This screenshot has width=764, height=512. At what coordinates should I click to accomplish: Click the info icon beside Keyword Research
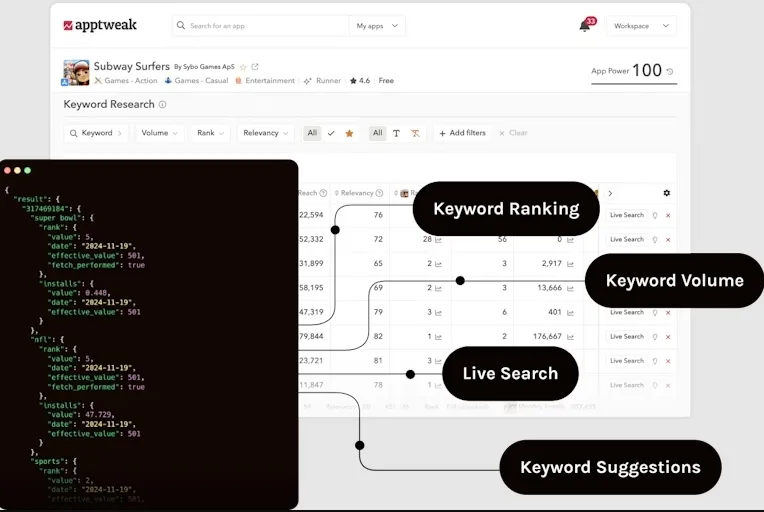click(162, 104)
